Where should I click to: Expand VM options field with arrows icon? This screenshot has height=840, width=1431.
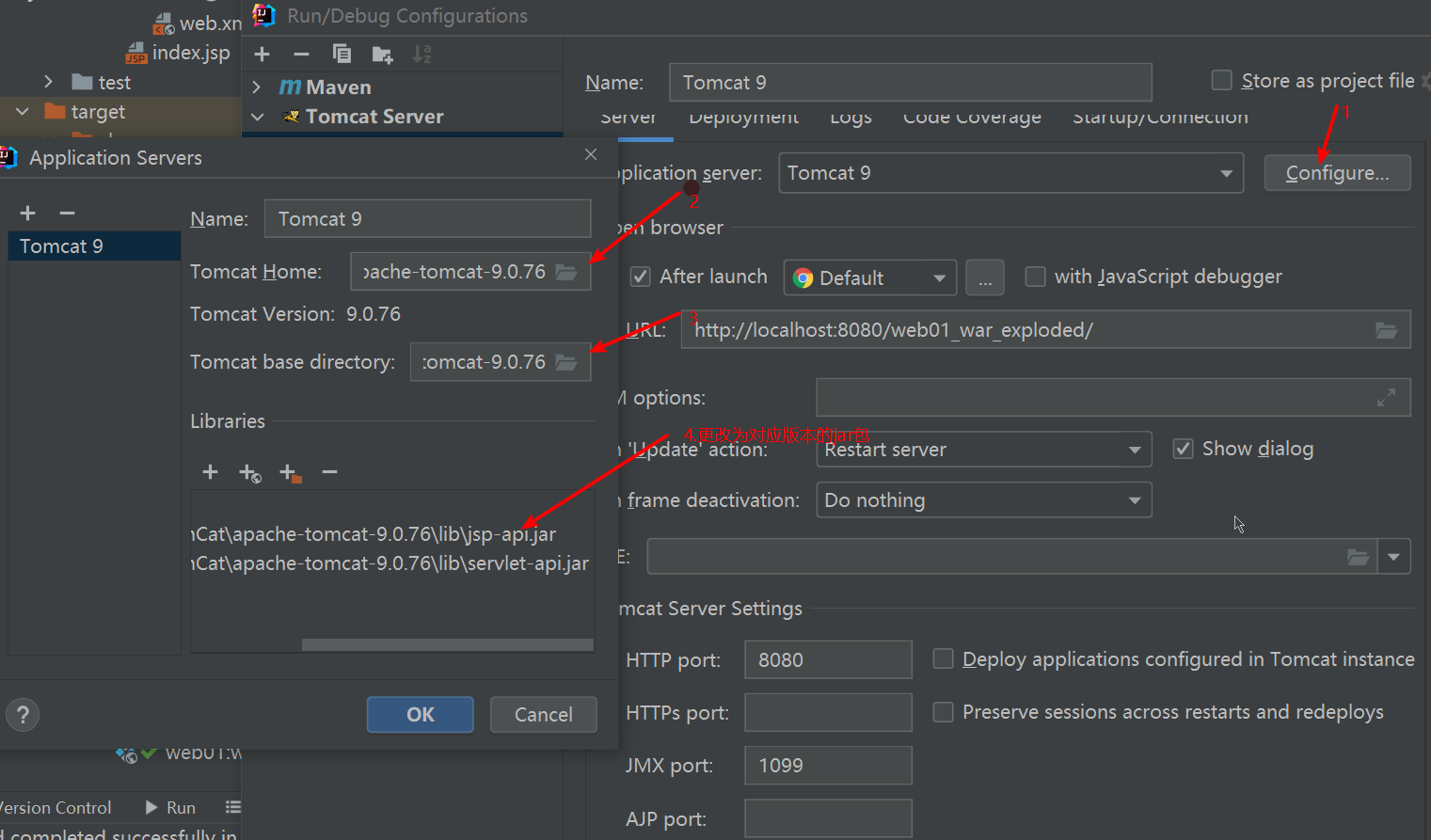pyautogui.click(x=1386, y=398)
